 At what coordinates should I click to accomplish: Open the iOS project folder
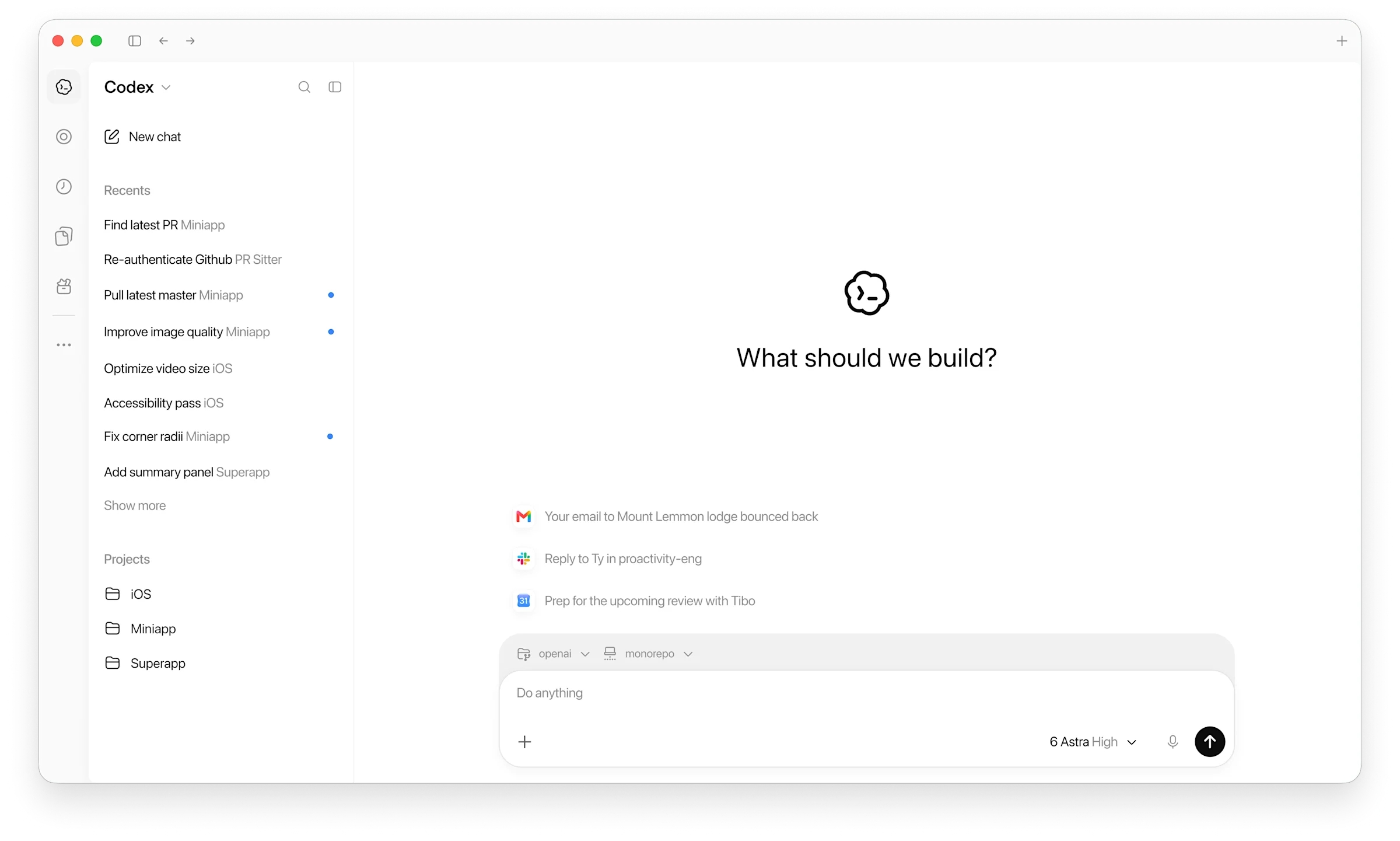pos(128,594)
